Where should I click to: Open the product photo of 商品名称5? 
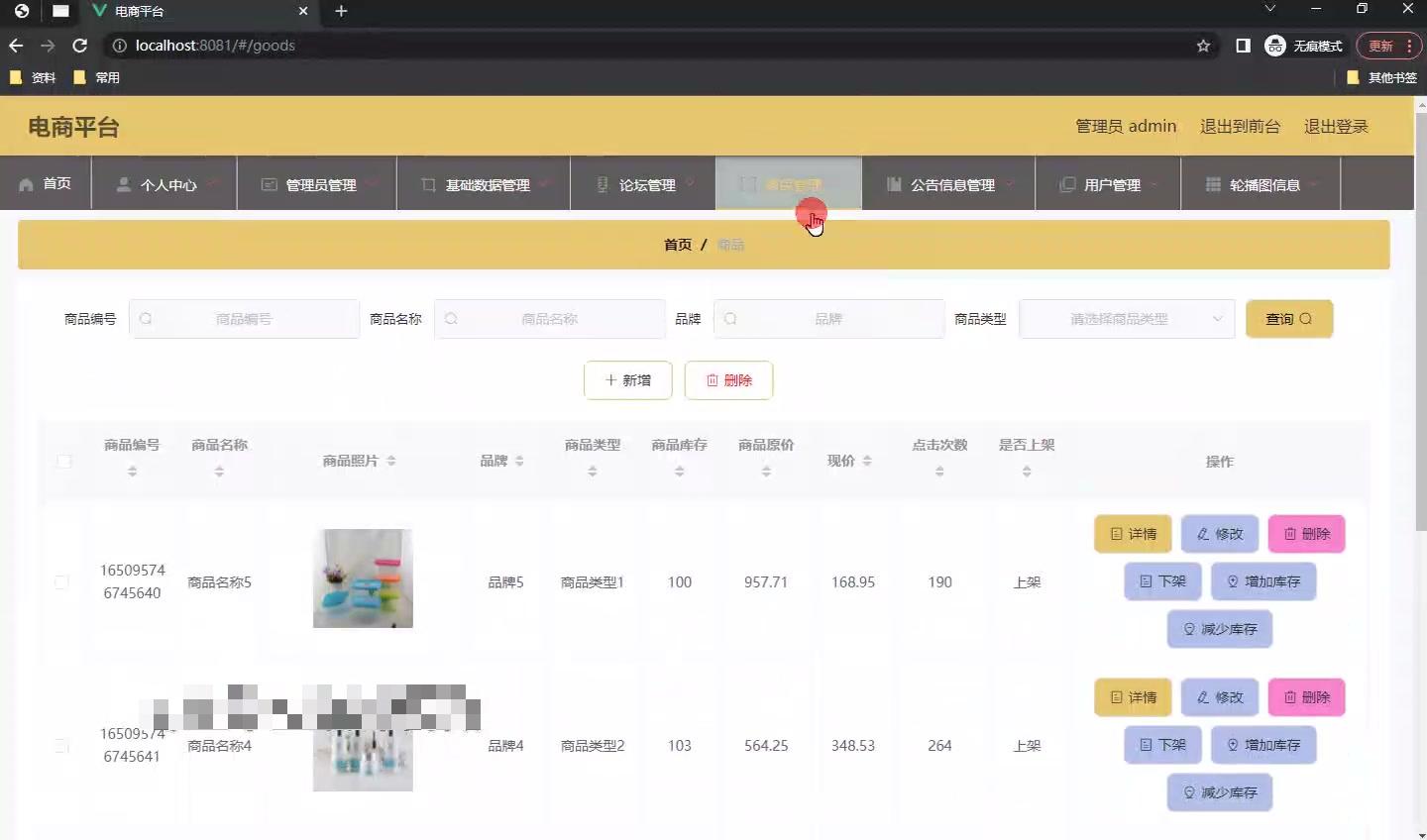(363, 578)
